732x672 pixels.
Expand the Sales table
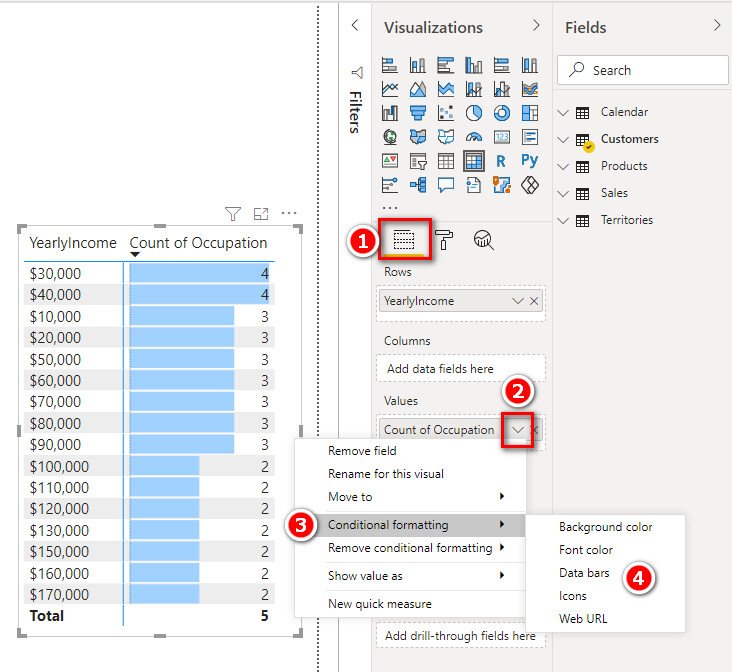click(563, 193)
